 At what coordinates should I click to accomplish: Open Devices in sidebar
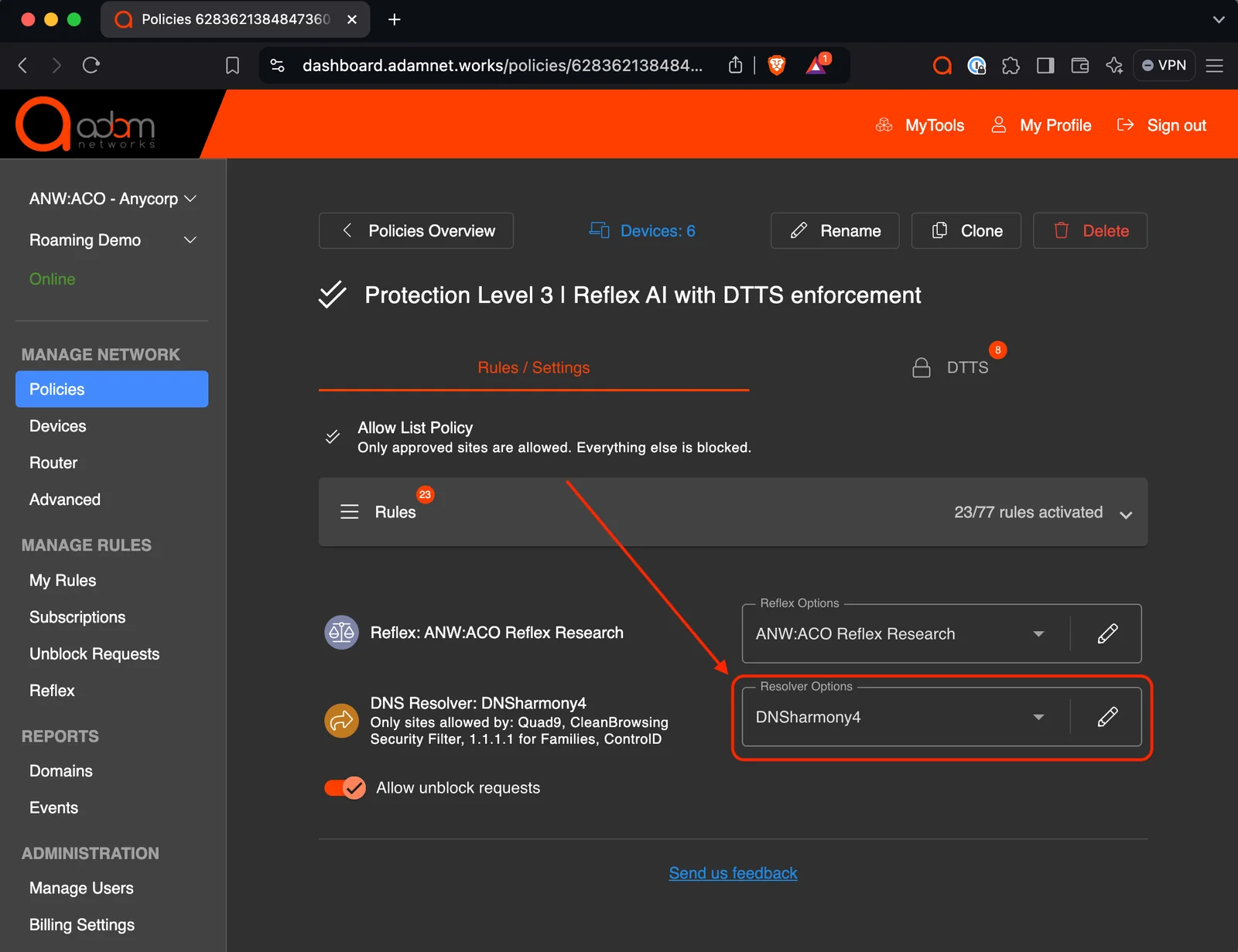coord(58,426)
